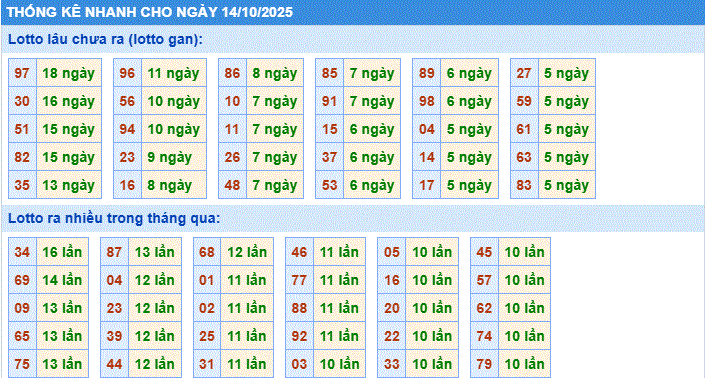Select lotto number 83 cell
705x378 pixels.
[524, 185]
